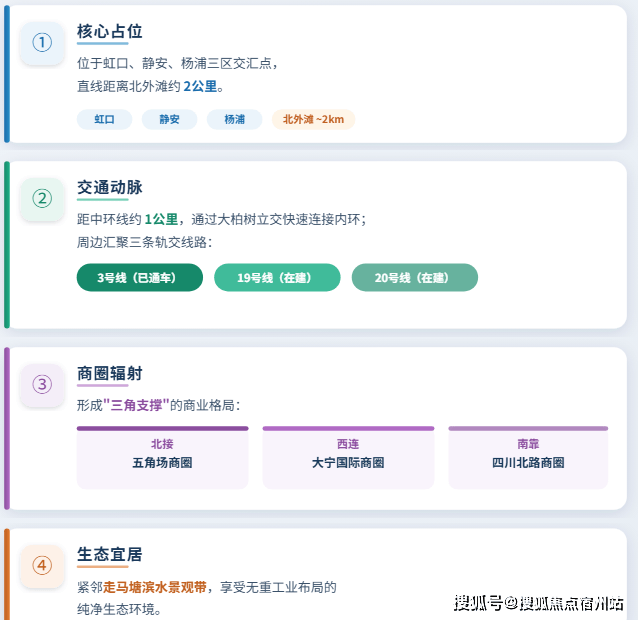Viewport: 638px width, 620px height.
Task: Click the 北外滩 ~2km orange tag
Action: (313, 120)
